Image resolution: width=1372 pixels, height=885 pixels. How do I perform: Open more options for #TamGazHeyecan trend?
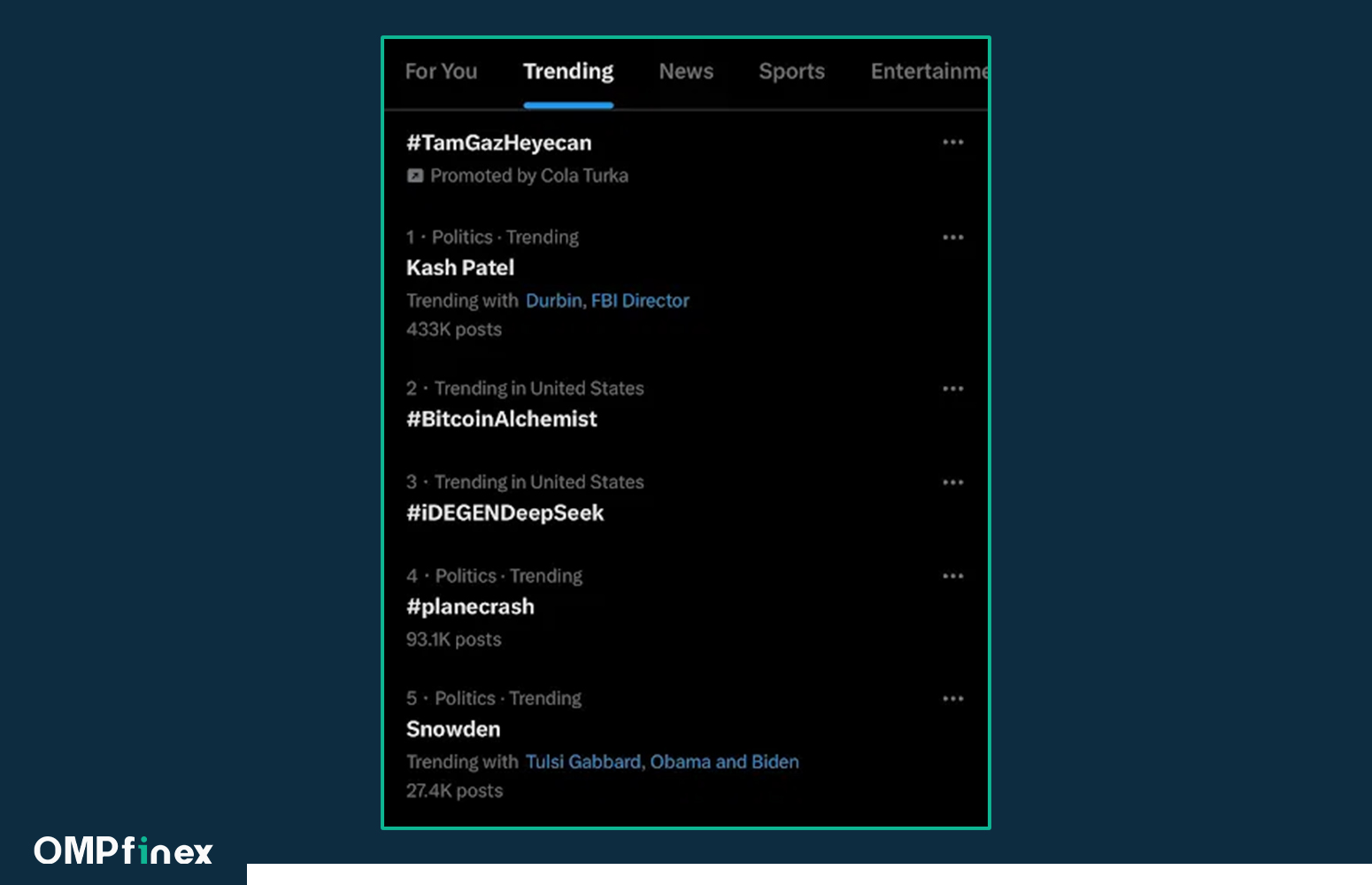coord(952,142)
